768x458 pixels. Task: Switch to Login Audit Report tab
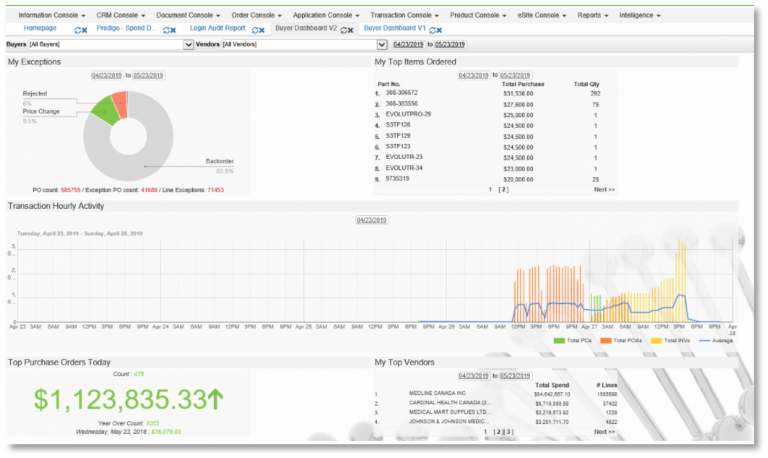217,28
